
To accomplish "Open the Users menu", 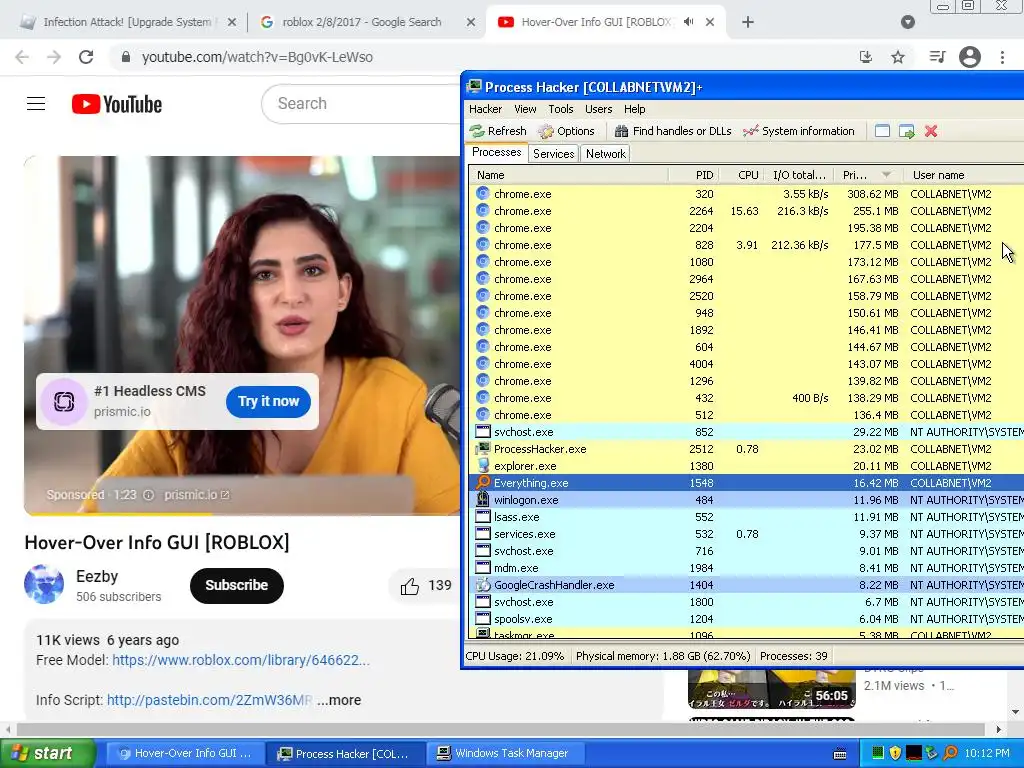I will (598, 109).
